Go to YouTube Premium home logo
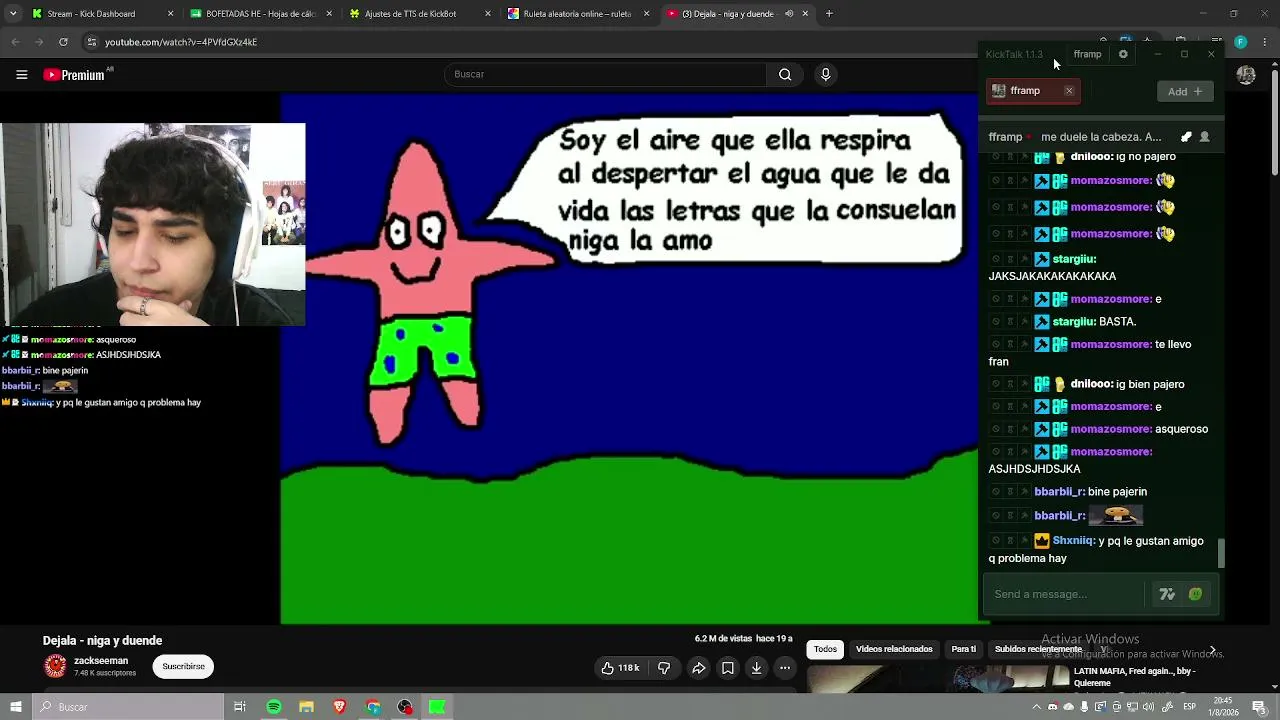This screenshot has height=720, width=1280. pos(74,75)
